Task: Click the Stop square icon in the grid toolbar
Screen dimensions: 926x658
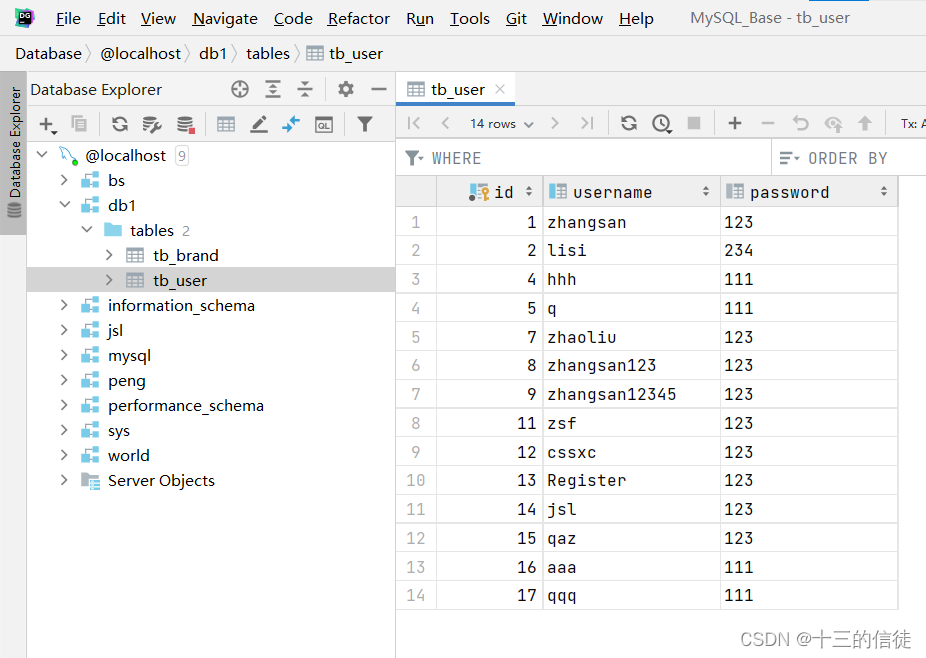Action: [694, 123]
